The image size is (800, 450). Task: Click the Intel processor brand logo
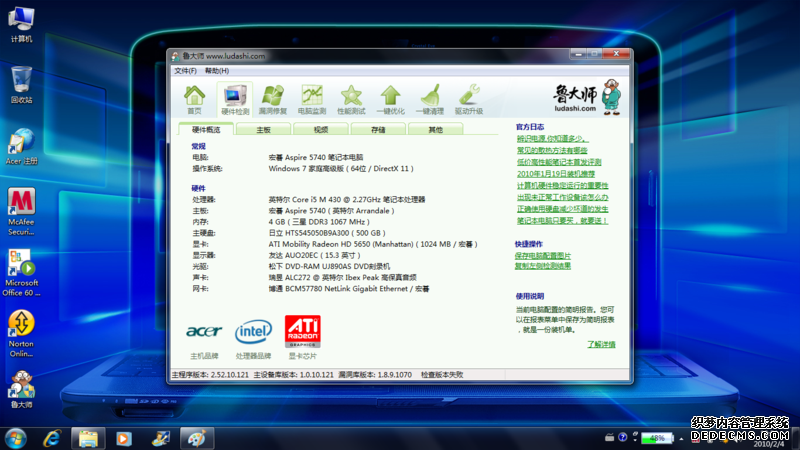tap(253, 330)
